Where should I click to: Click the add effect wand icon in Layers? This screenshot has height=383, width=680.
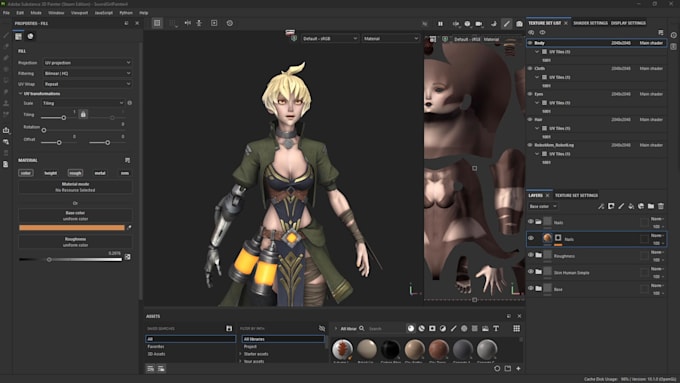601,206
